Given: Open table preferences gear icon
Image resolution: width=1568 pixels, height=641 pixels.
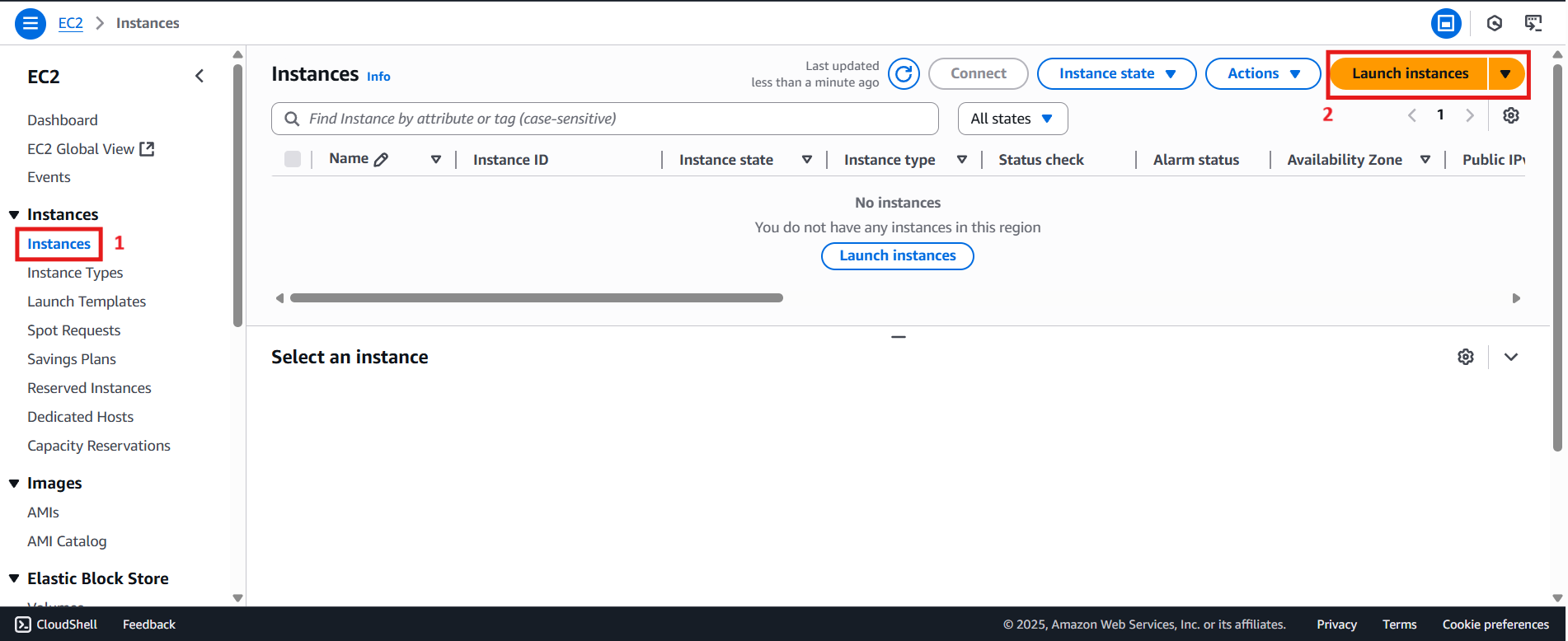Looking at the screenshot, I should coord(1511,115).
